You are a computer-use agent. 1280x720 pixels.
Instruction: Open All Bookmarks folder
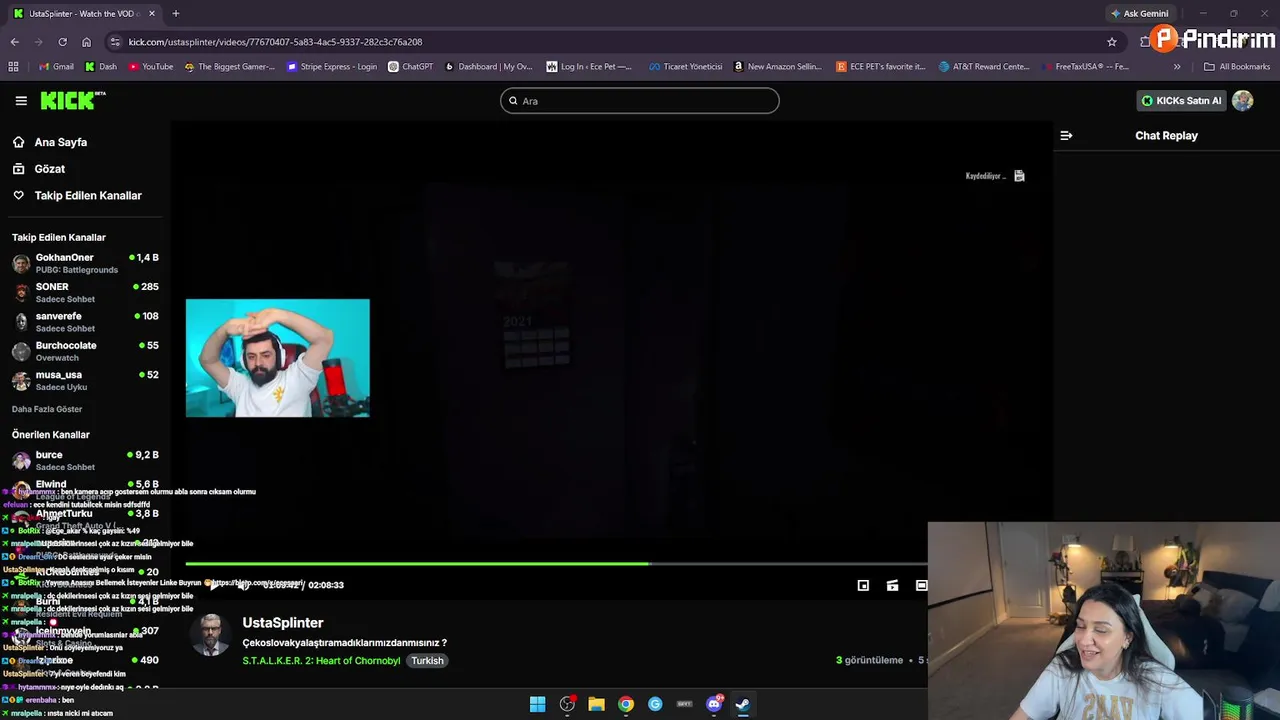[x=1237, y=67]
